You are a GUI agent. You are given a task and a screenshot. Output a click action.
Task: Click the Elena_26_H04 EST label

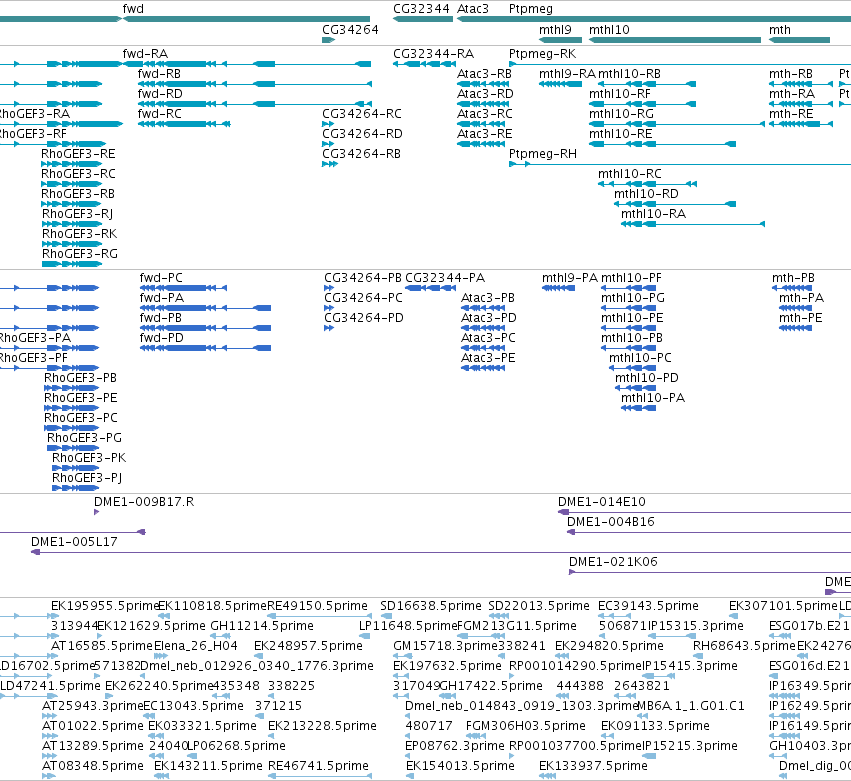pyautogui.click(x=196, y=646)
